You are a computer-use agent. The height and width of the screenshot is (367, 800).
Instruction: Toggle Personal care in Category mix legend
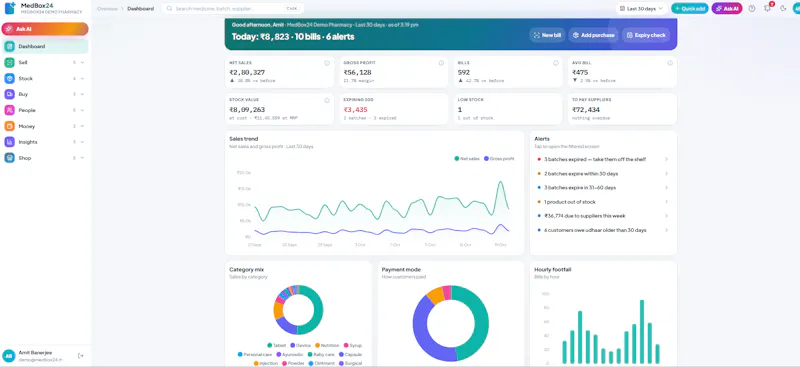(255, 354)
